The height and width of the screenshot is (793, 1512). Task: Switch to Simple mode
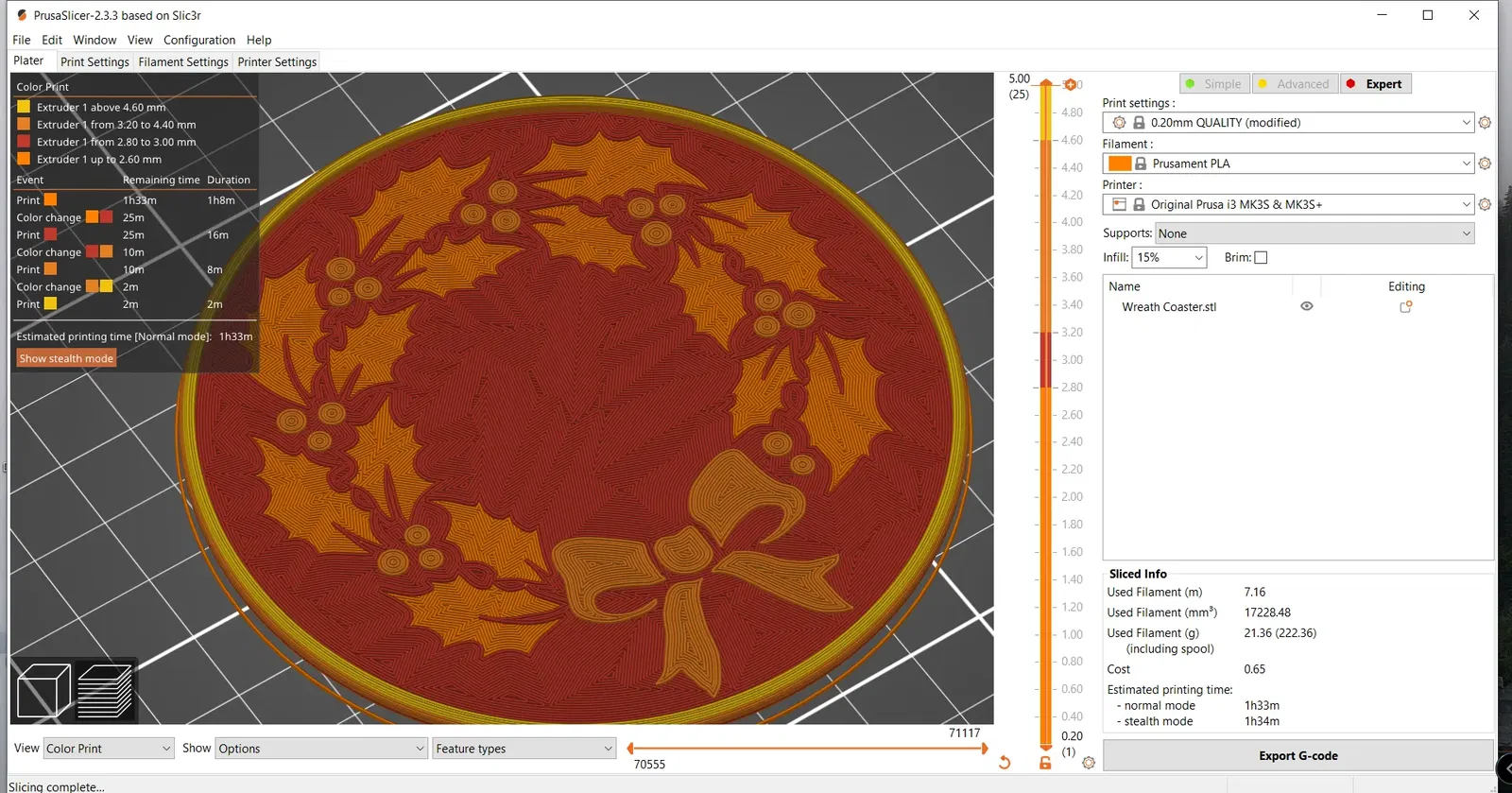pos(1214,84)
